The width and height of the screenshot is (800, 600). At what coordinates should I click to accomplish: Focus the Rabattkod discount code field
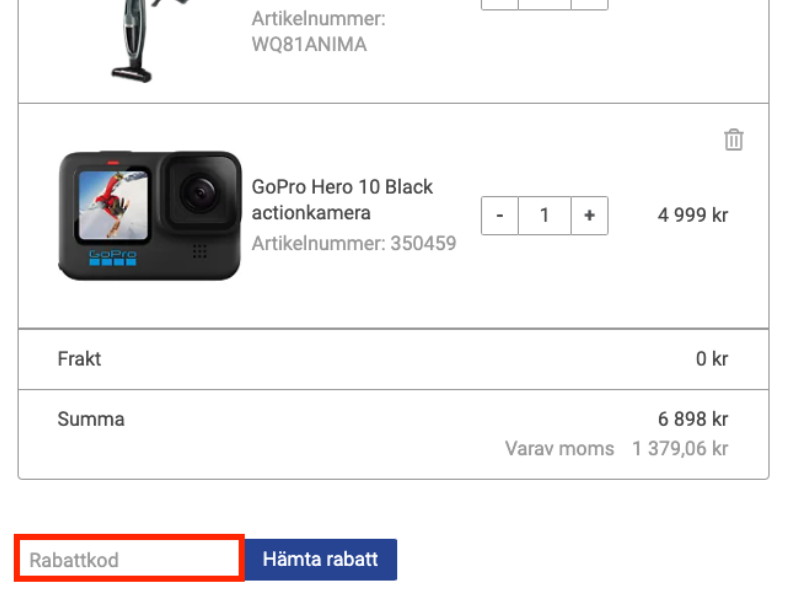(129, 559)
